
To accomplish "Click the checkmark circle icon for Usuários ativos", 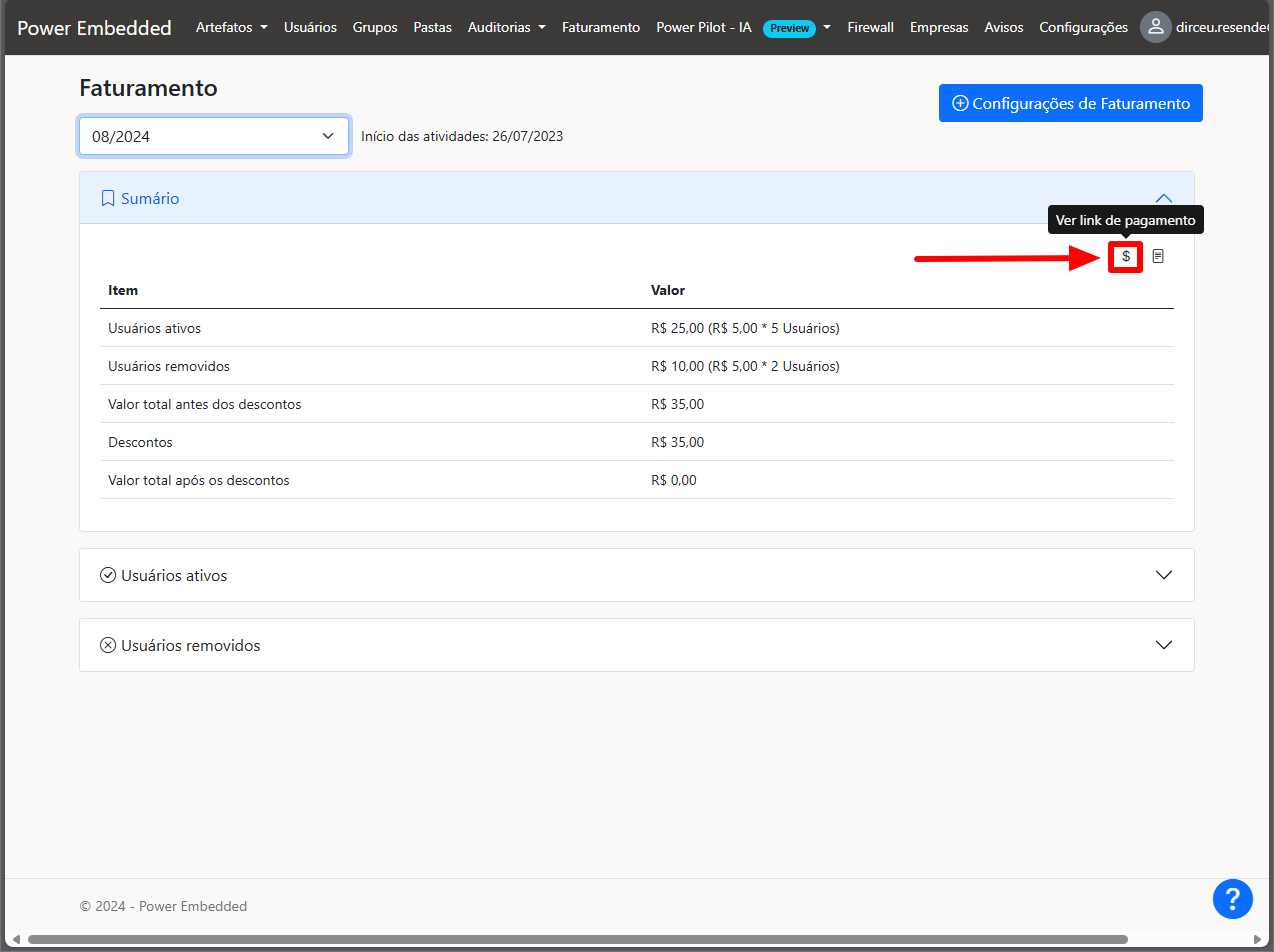I will click(x=108, y=575).
